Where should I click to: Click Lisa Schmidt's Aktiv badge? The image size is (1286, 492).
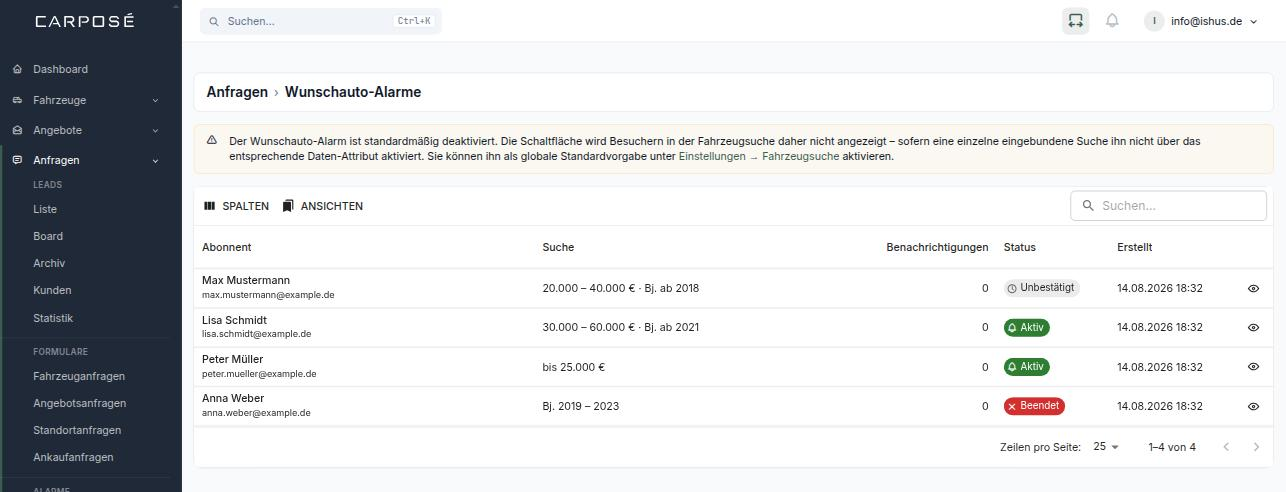click(x=1027, y=327)
